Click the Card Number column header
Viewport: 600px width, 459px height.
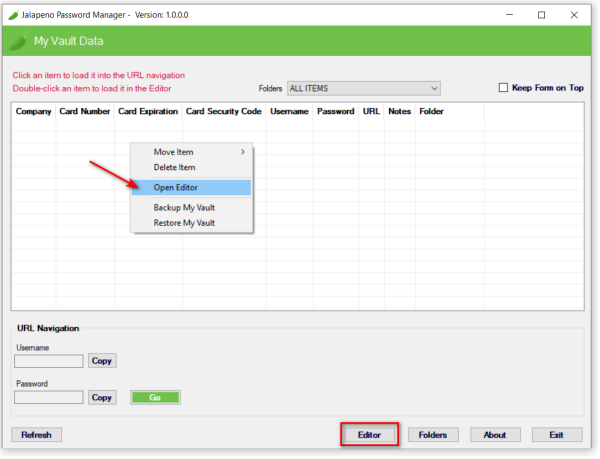(x=85, y=112)
